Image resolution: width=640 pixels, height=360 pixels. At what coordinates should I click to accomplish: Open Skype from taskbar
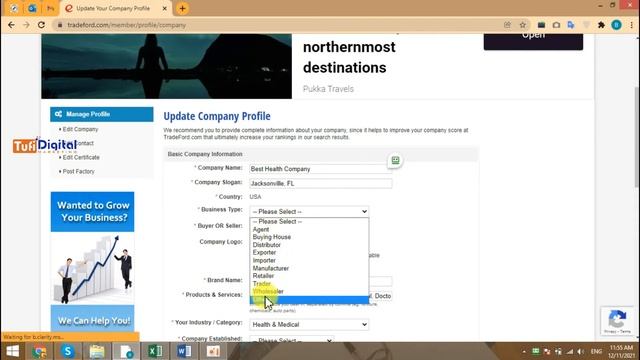click(x=68, y=351)
